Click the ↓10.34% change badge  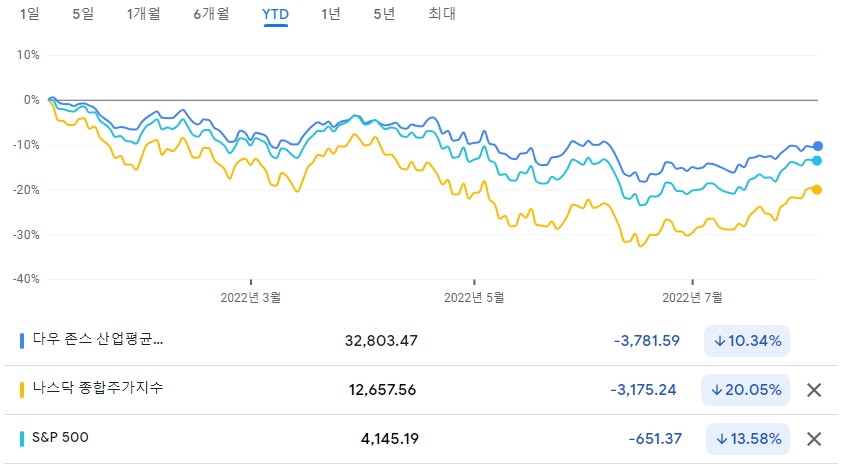(747, 341)
